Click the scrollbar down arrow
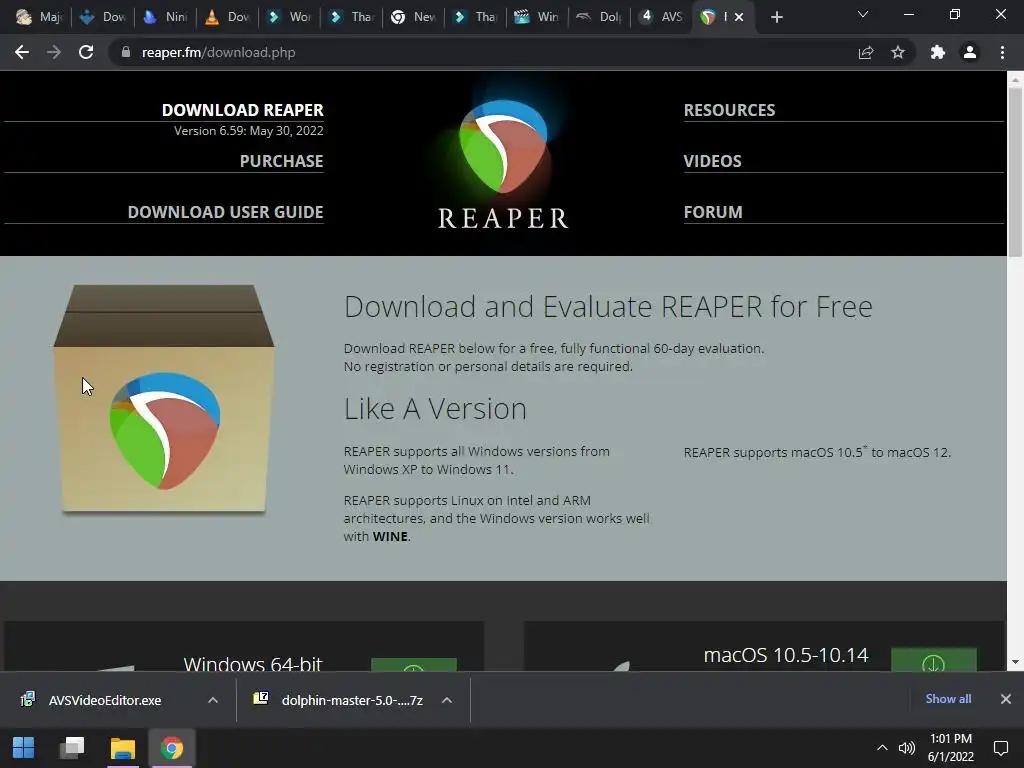Image resolution: width=1024 pixels, height=768 pixels. tap(1015, 662)
